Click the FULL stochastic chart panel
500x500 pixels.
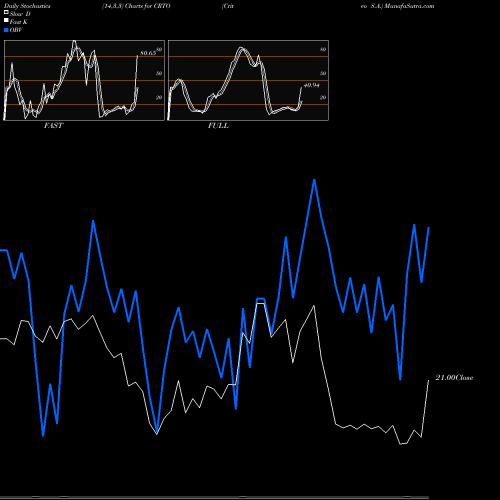click(248, 80)
